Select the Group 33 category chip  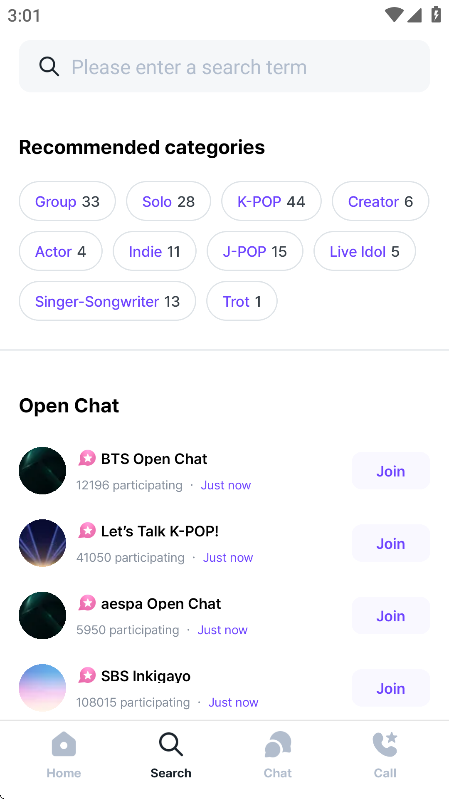(67, 201)
